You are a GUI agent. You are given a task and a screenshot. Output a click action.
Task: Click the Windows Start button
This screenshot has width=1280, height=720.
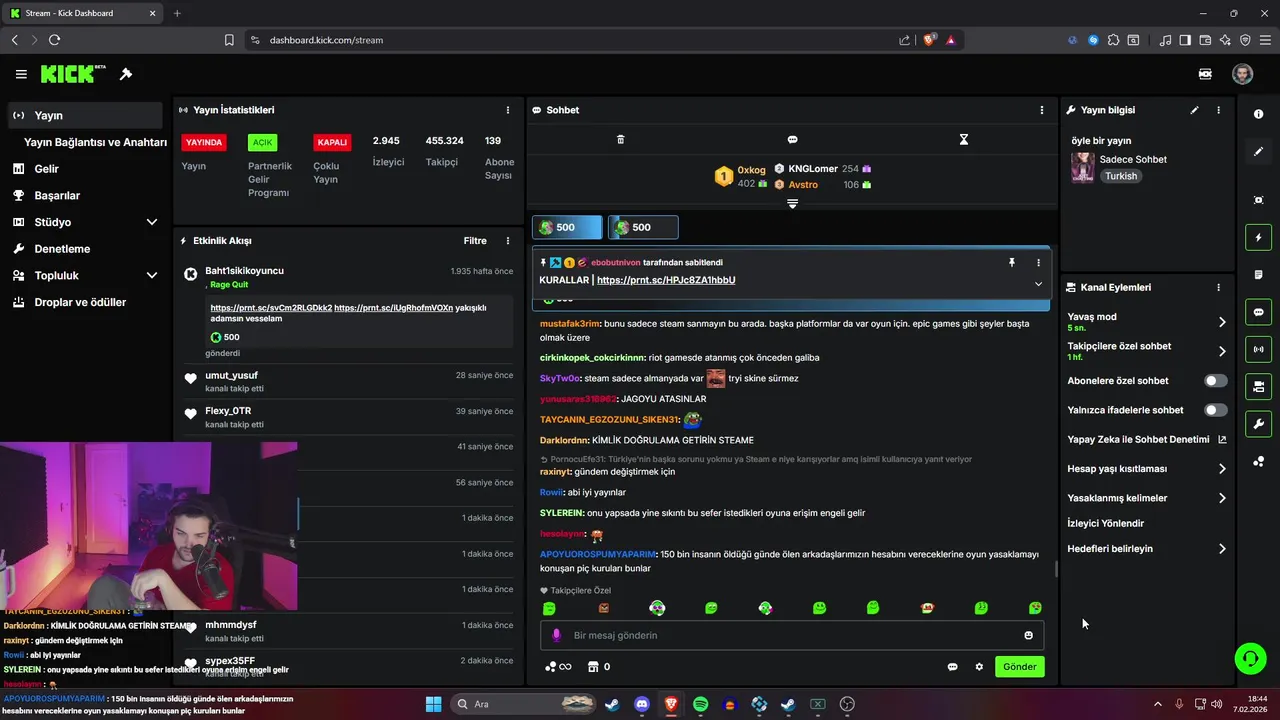tap(433, 704)
